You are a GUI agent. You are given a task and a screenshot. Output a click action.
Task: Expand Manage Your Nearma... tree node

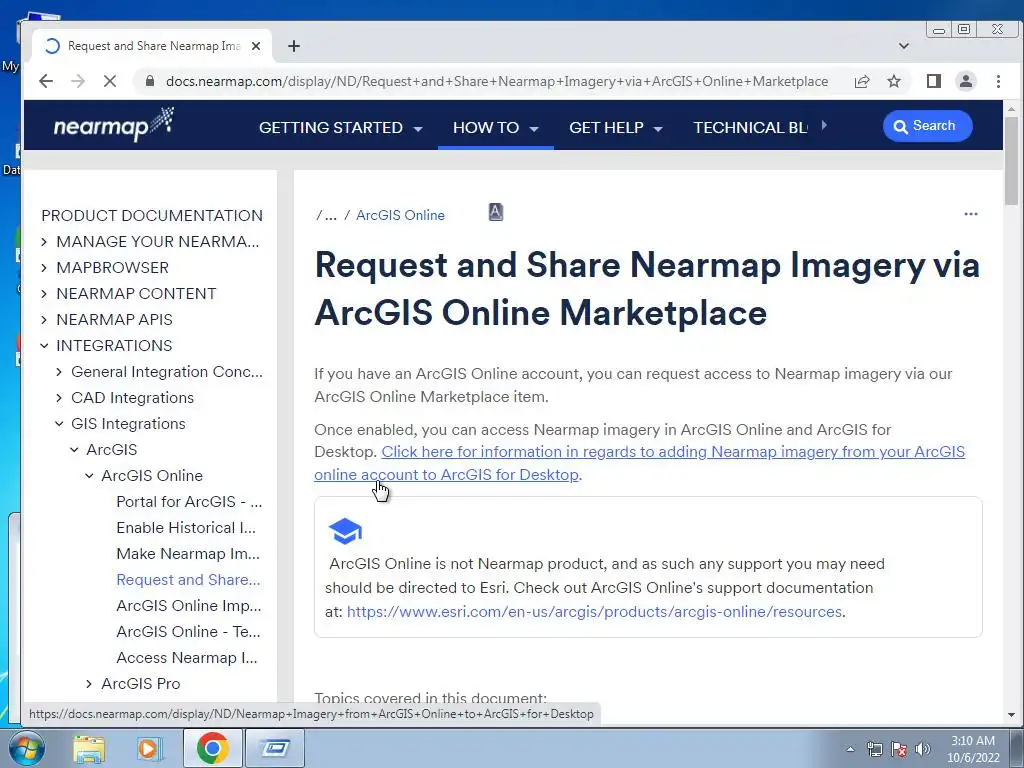44,242
